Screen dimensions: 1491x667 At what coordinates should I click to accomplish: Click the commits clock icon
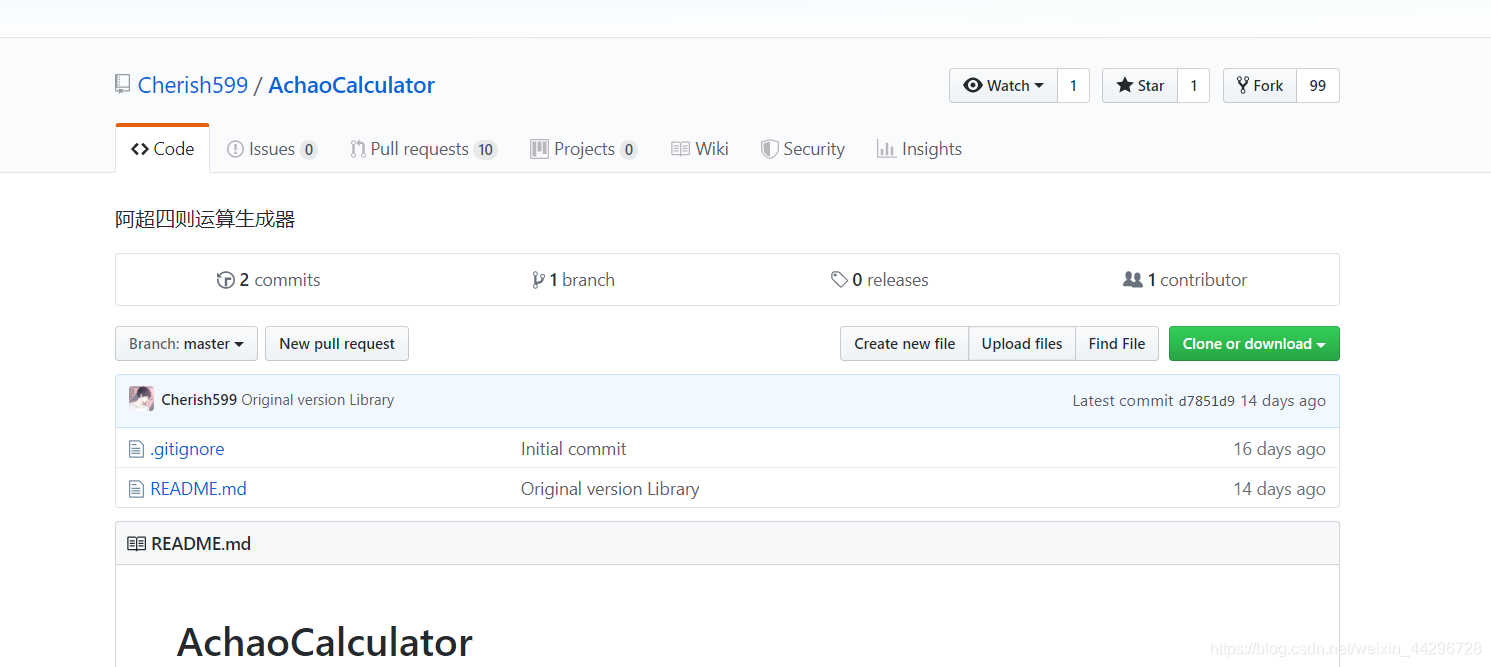[x=225, y=280]
